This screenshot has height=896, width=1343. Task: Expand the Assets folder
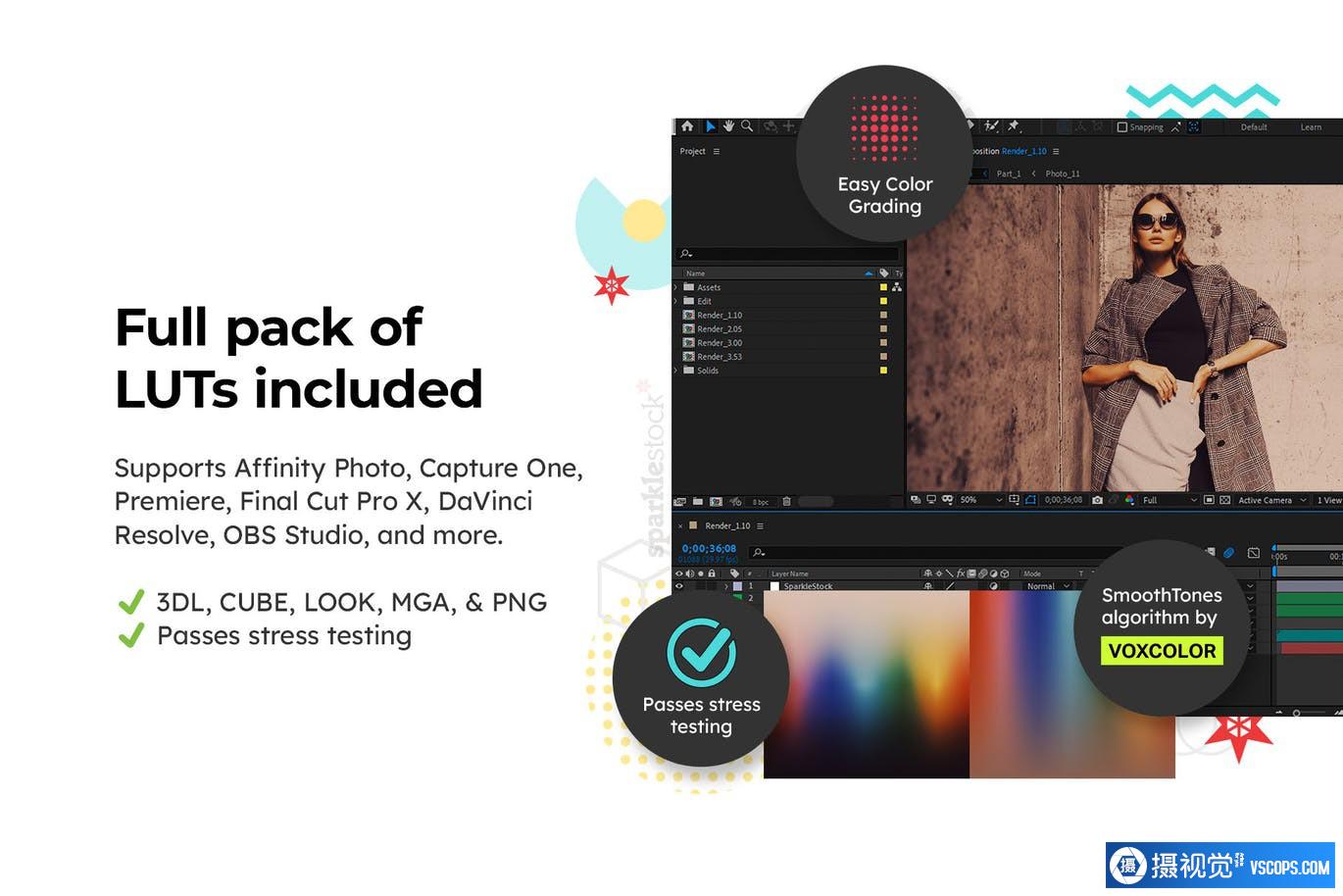point(675,287)
